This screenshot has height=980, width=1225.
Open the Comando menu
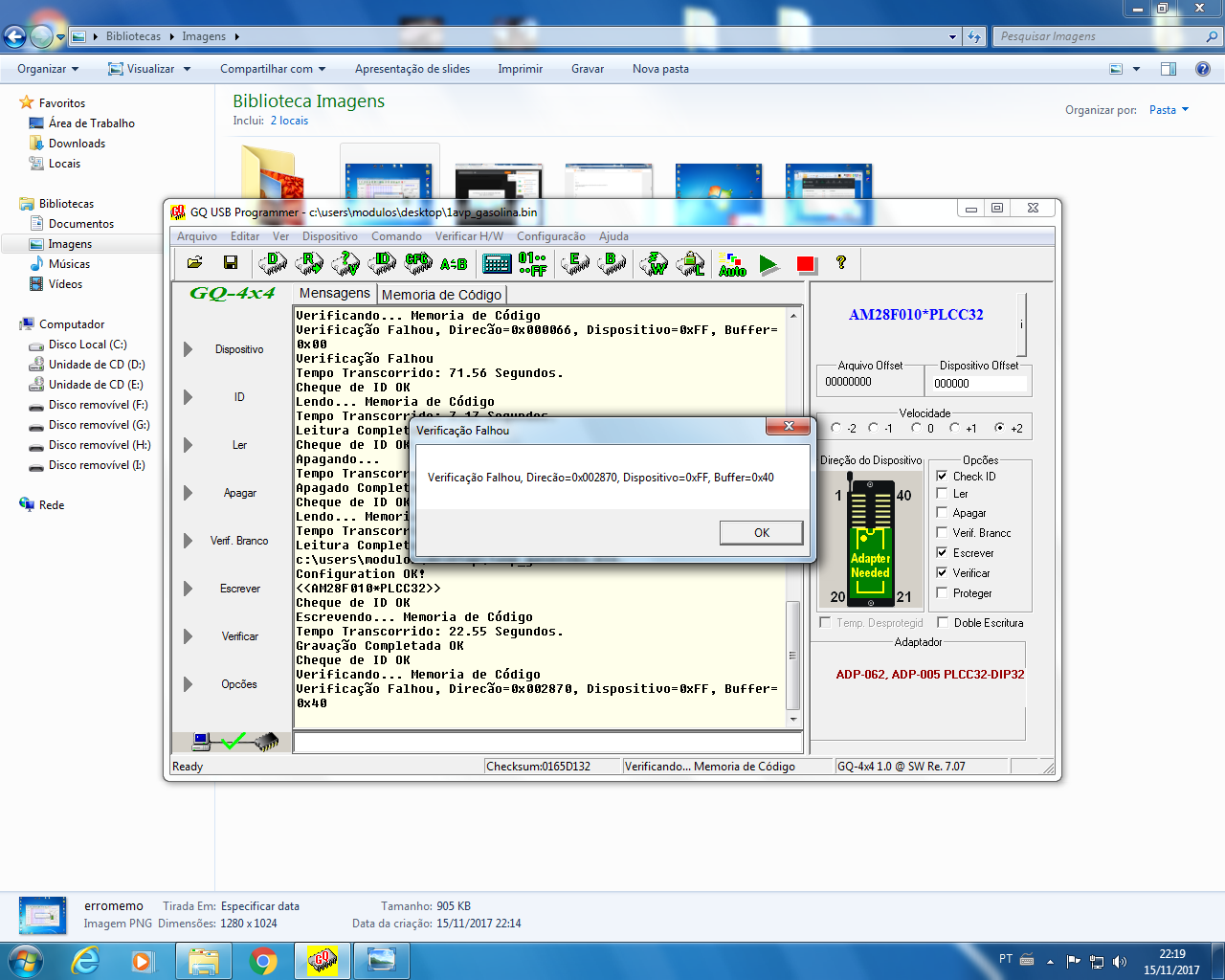point(396,236)
